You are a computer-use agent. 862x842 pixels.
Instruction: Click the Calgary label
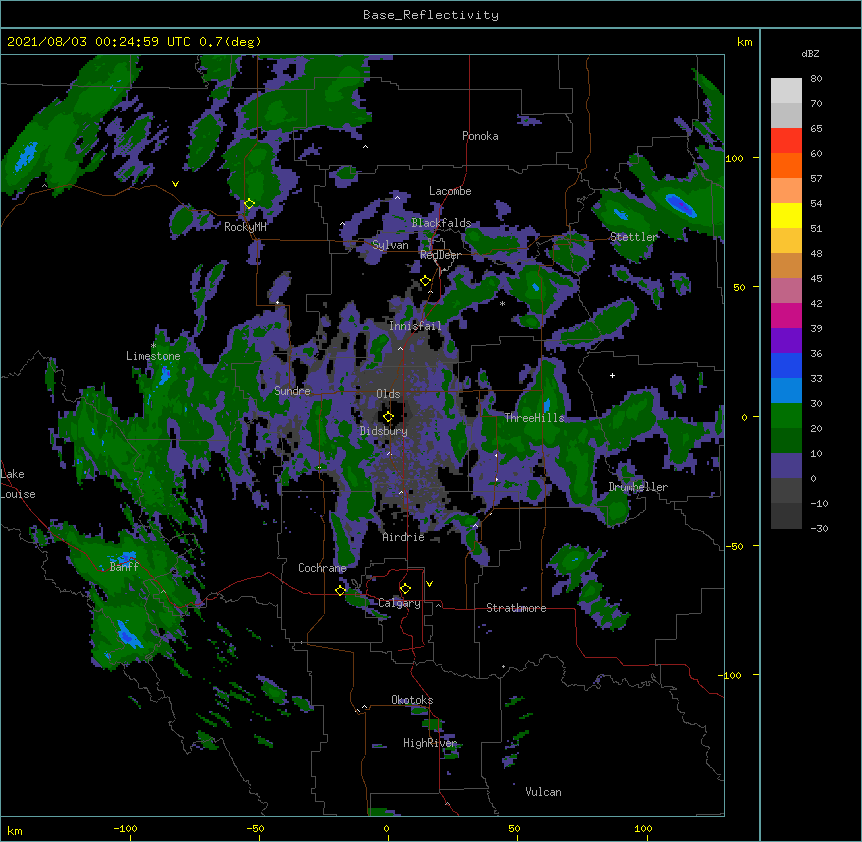pyautogui.click(x=399, y=603)
